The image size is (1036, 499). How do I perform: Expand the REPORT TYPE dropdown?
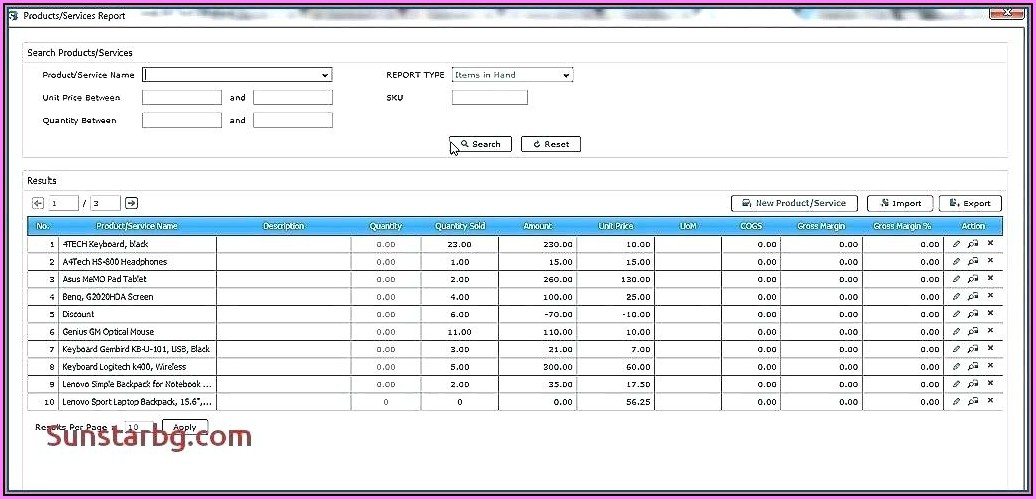coord(566,75)
